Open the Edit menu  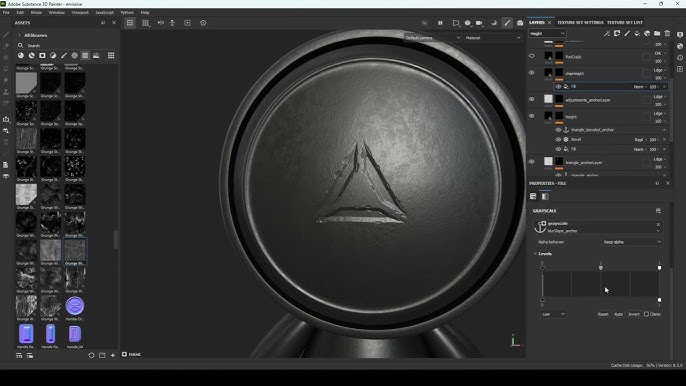(x=20, y=13)
